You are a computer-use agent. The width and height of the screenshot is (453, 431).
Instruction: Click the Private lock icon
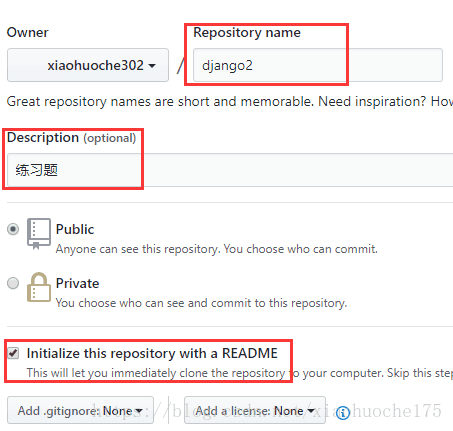coord(39,287)
